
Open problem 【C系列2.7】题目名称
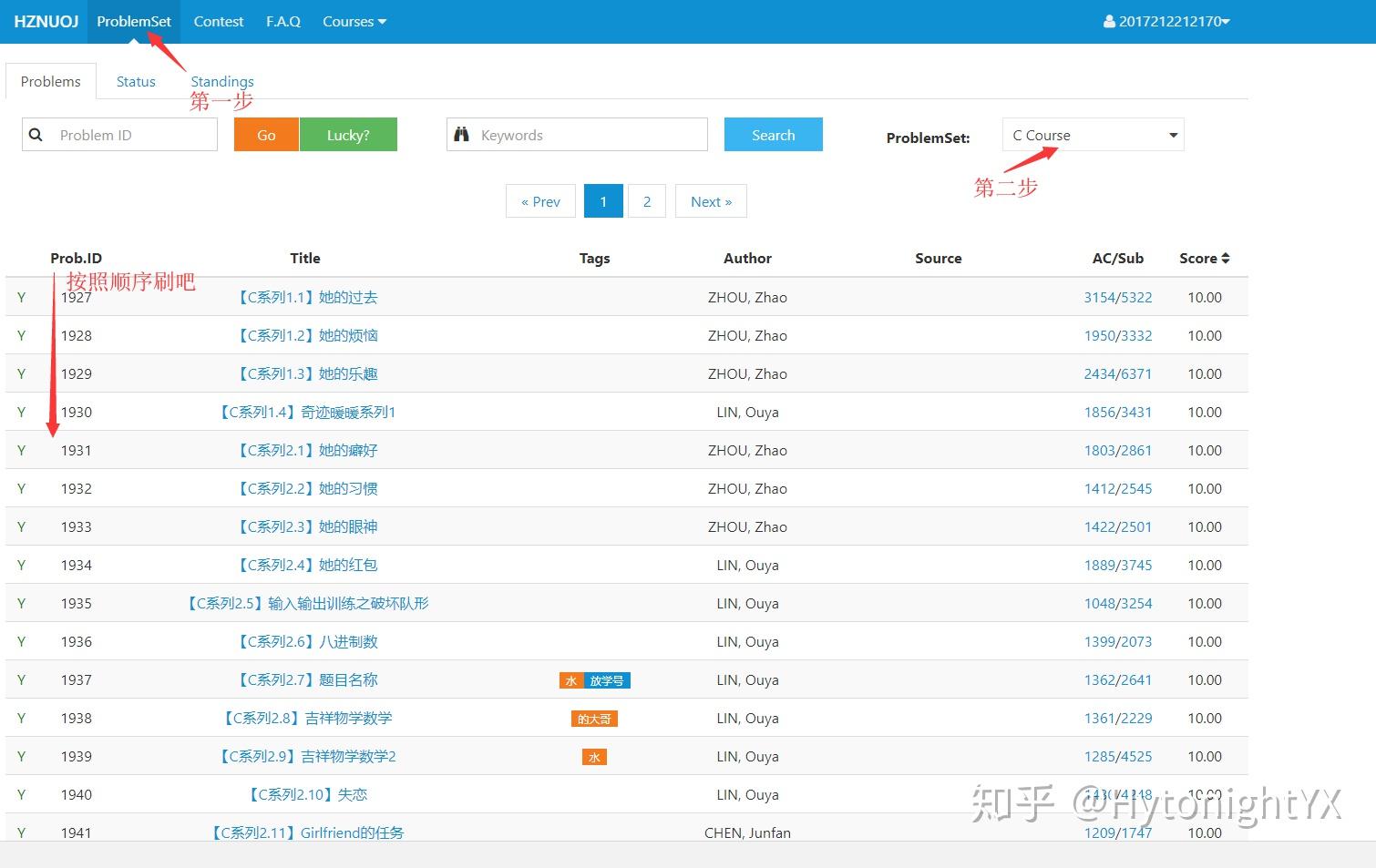click(x=305, y=680)
